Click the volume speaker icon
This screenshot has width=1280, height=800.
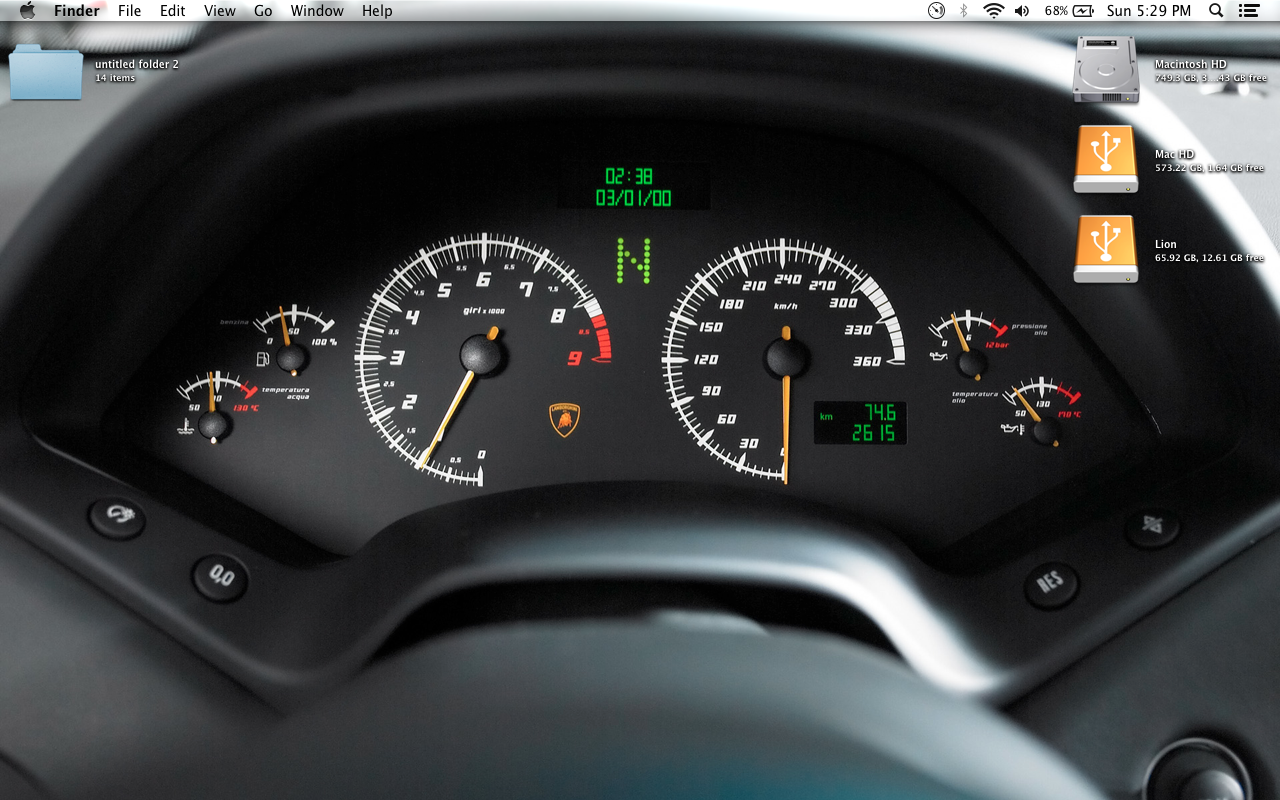pyautogui.click(x=1021, y=11)
